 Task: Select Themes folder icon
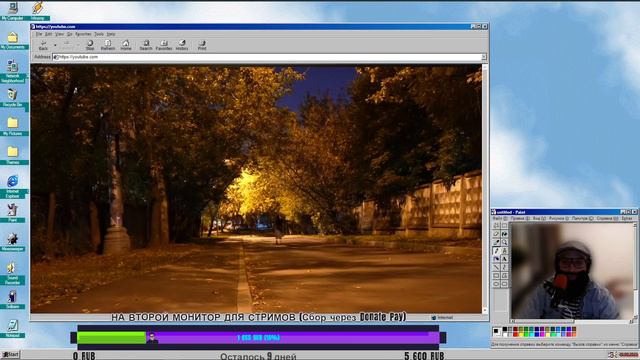click(x=13, y=155)
